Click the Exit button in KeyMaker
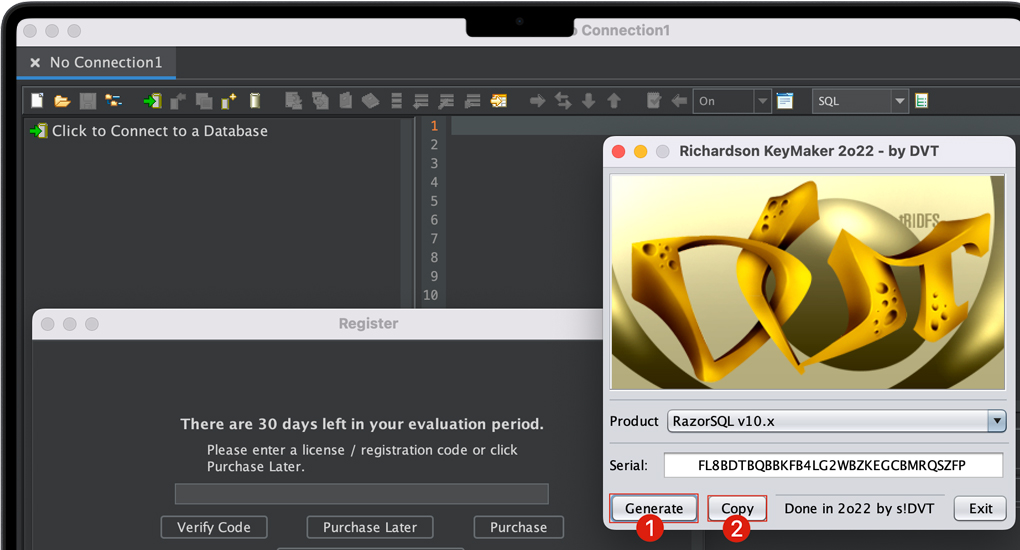 (x=980, y=508)
